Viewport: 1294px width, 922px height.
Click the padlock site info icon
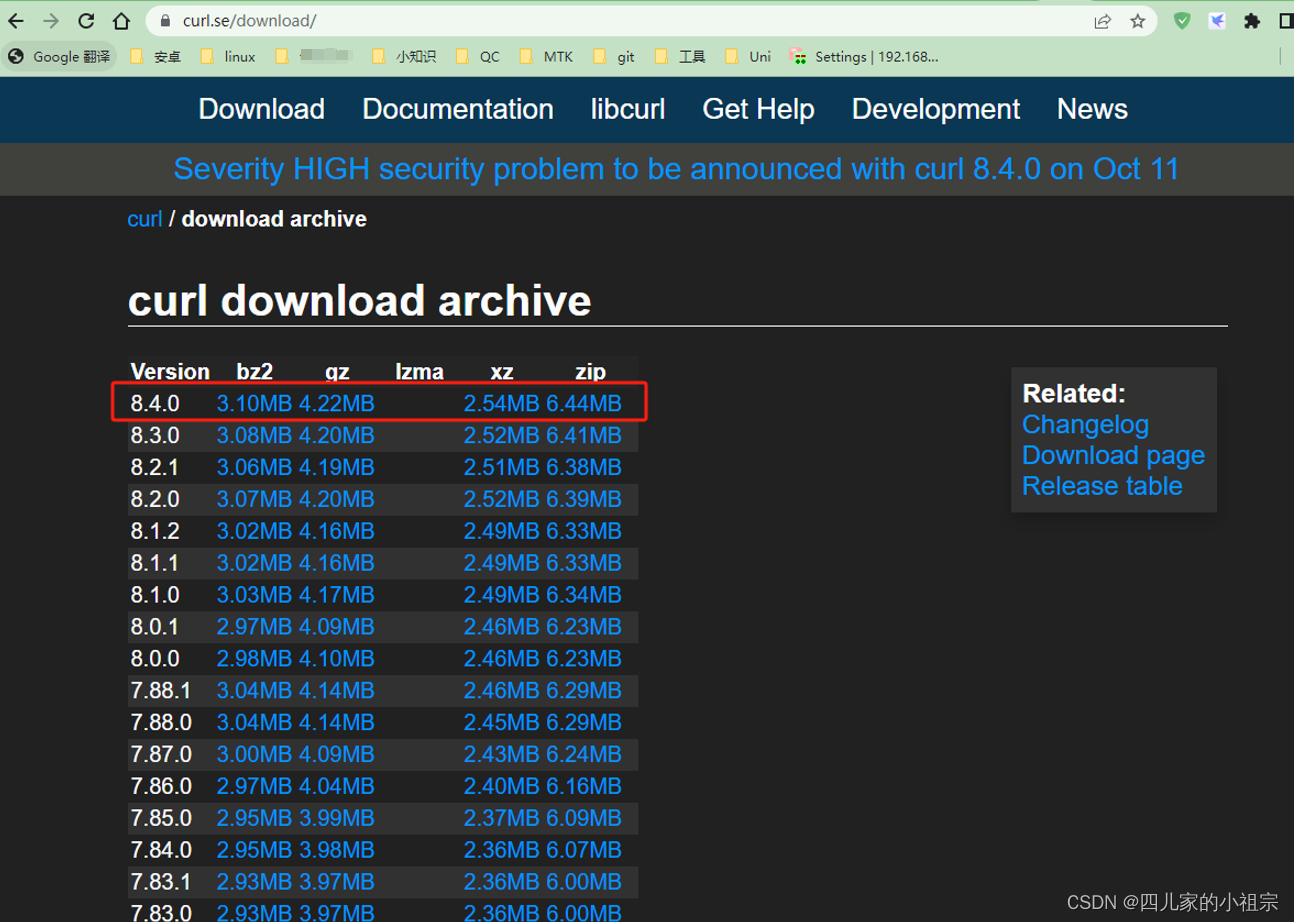[165, 21]
